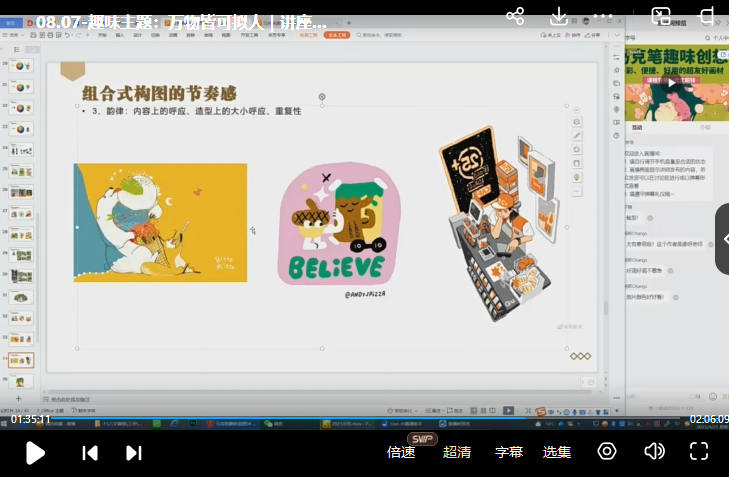Skip to the previous video
Image resolution: width=729 pixels, height=477 pixels.
pos(90,453)
